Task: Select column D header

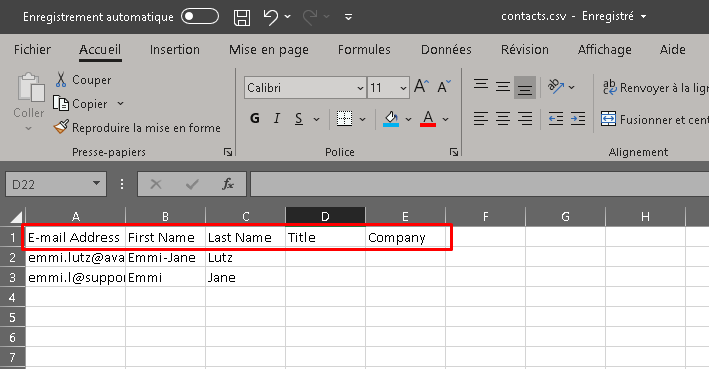Action: [325, 217]
